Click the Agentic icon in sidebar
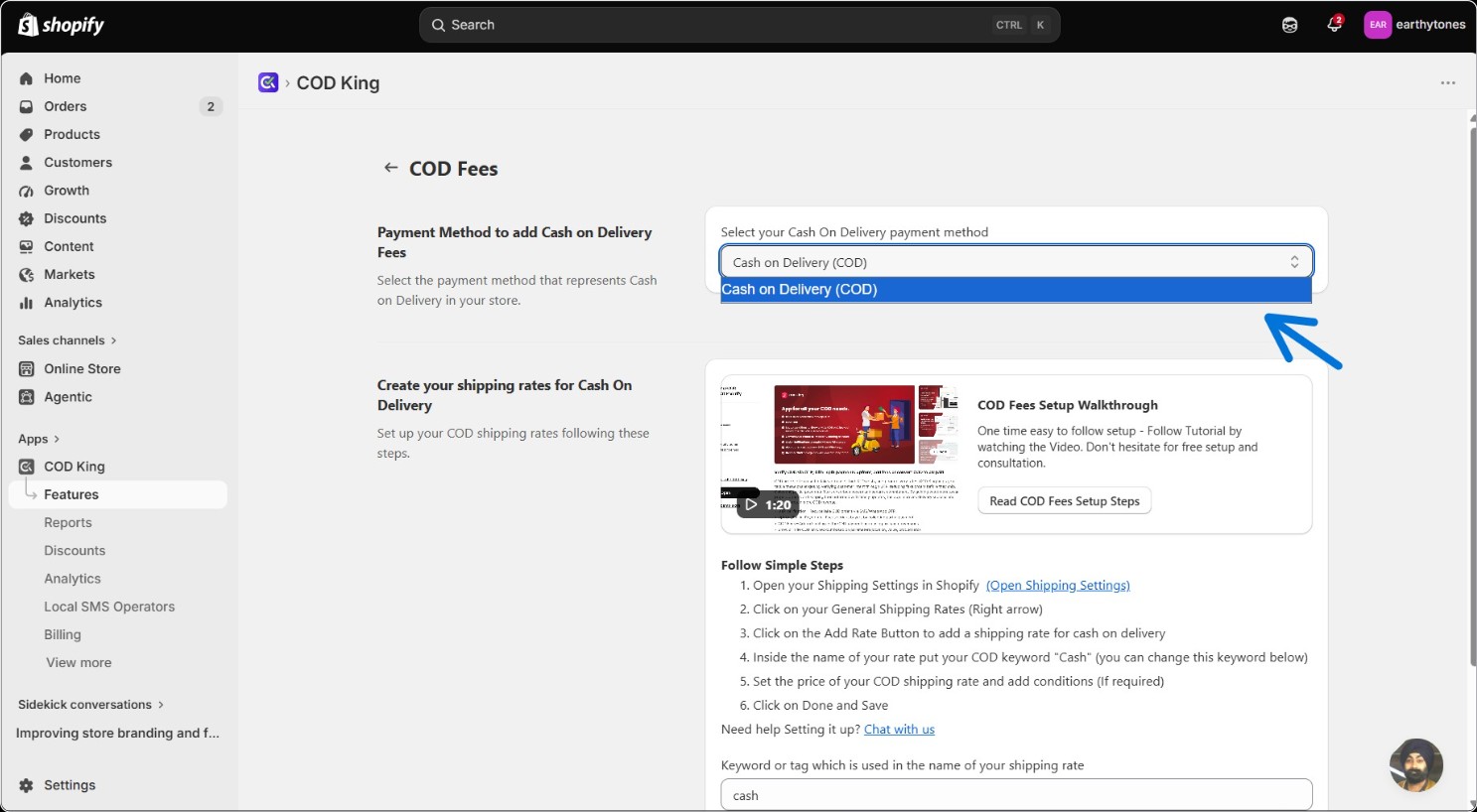 tap(26, 397)
